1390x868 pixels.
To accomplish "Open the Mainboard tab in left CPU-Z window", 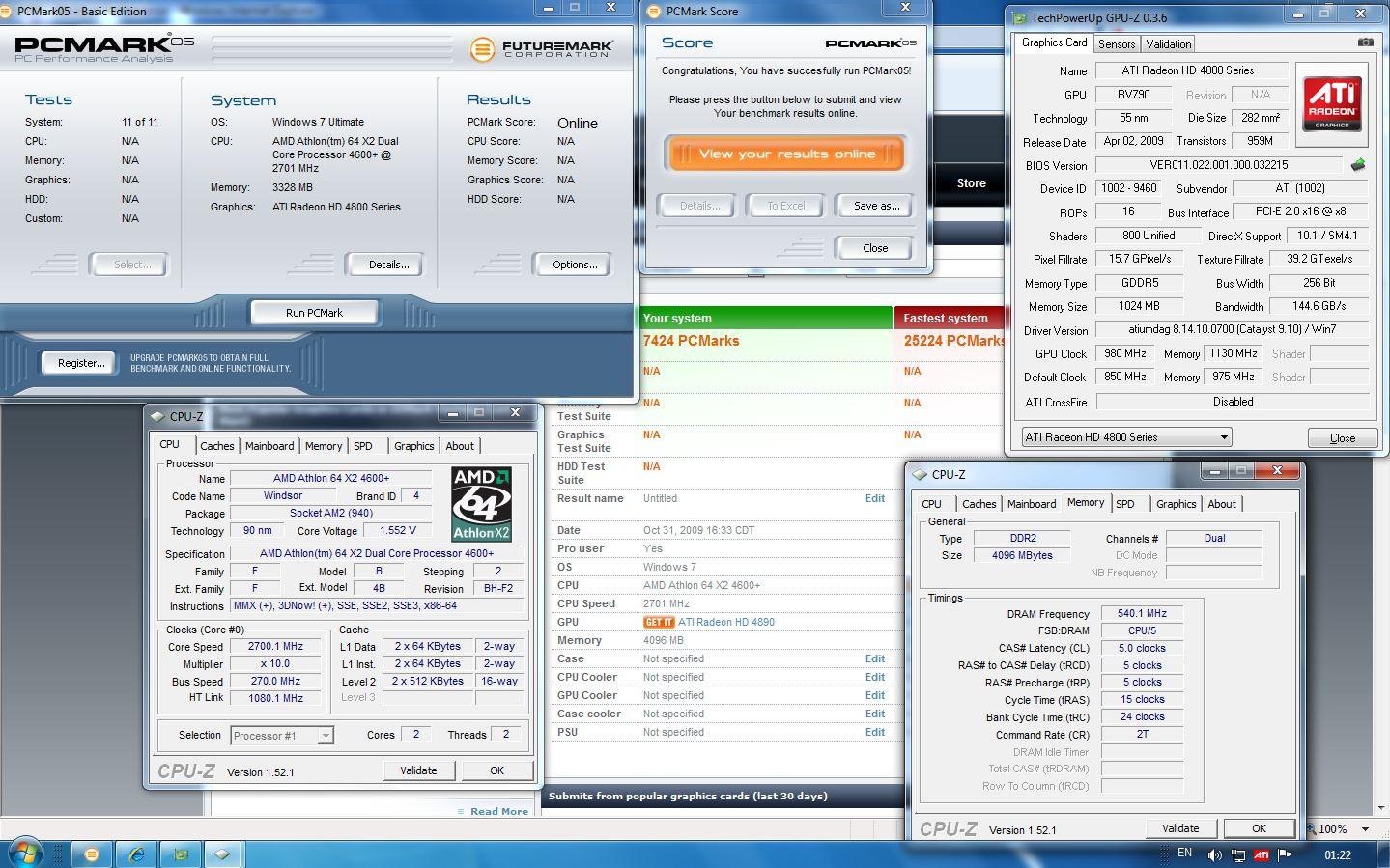I will (269, 446).
